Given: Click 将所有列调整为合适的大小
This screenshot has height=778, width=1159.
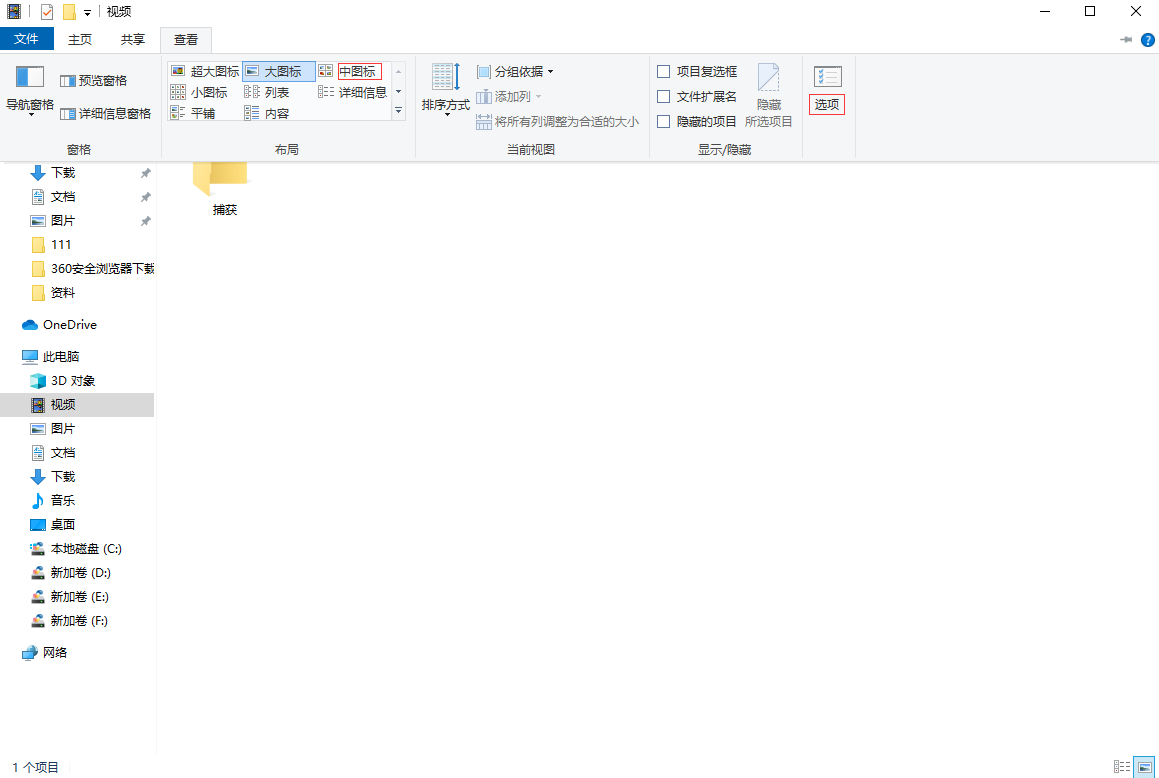Looking at the screenshot, I should 557,122.
